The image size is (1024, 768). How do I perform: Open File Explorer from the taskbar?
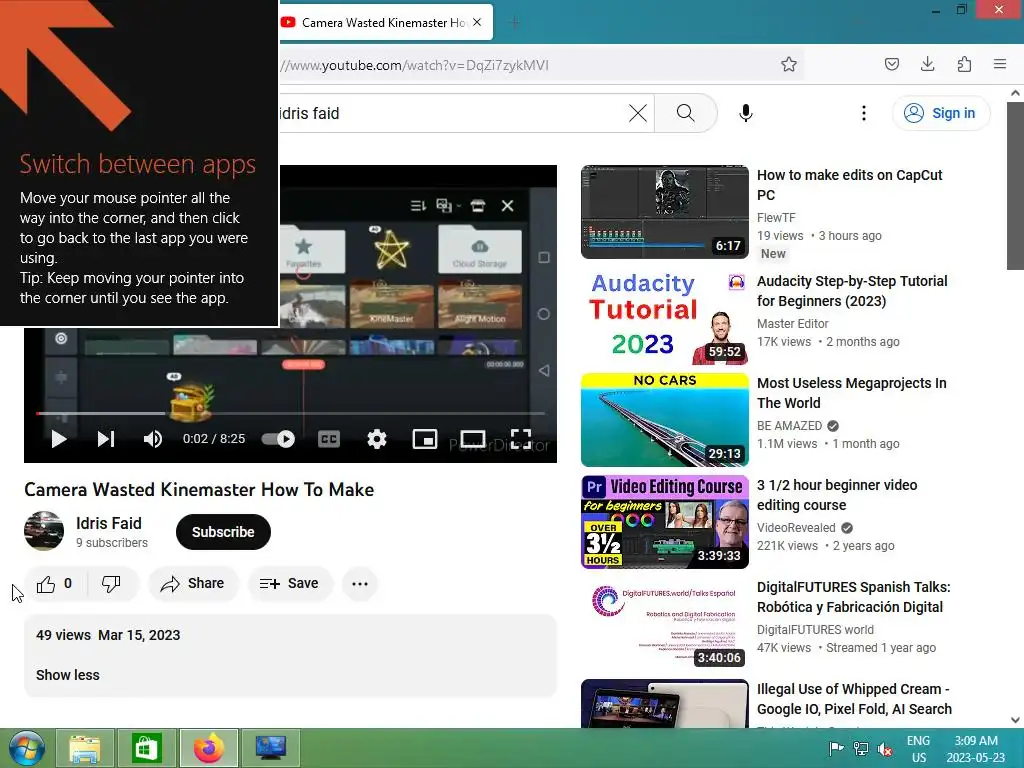click(x=85, y=748)
